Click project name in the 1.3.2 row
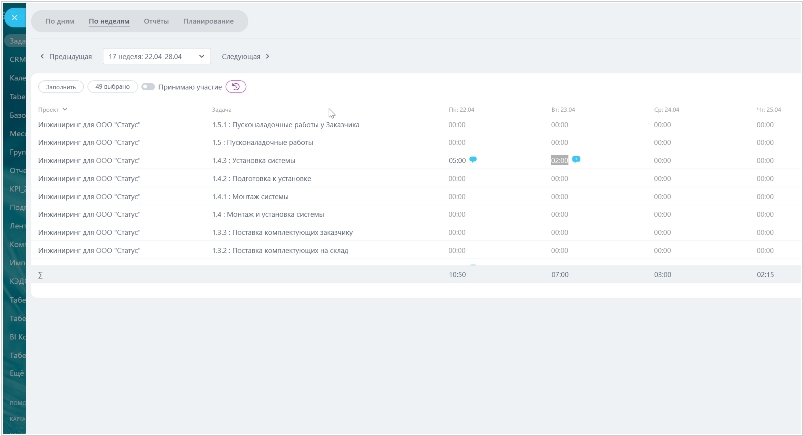 point(89,251)
